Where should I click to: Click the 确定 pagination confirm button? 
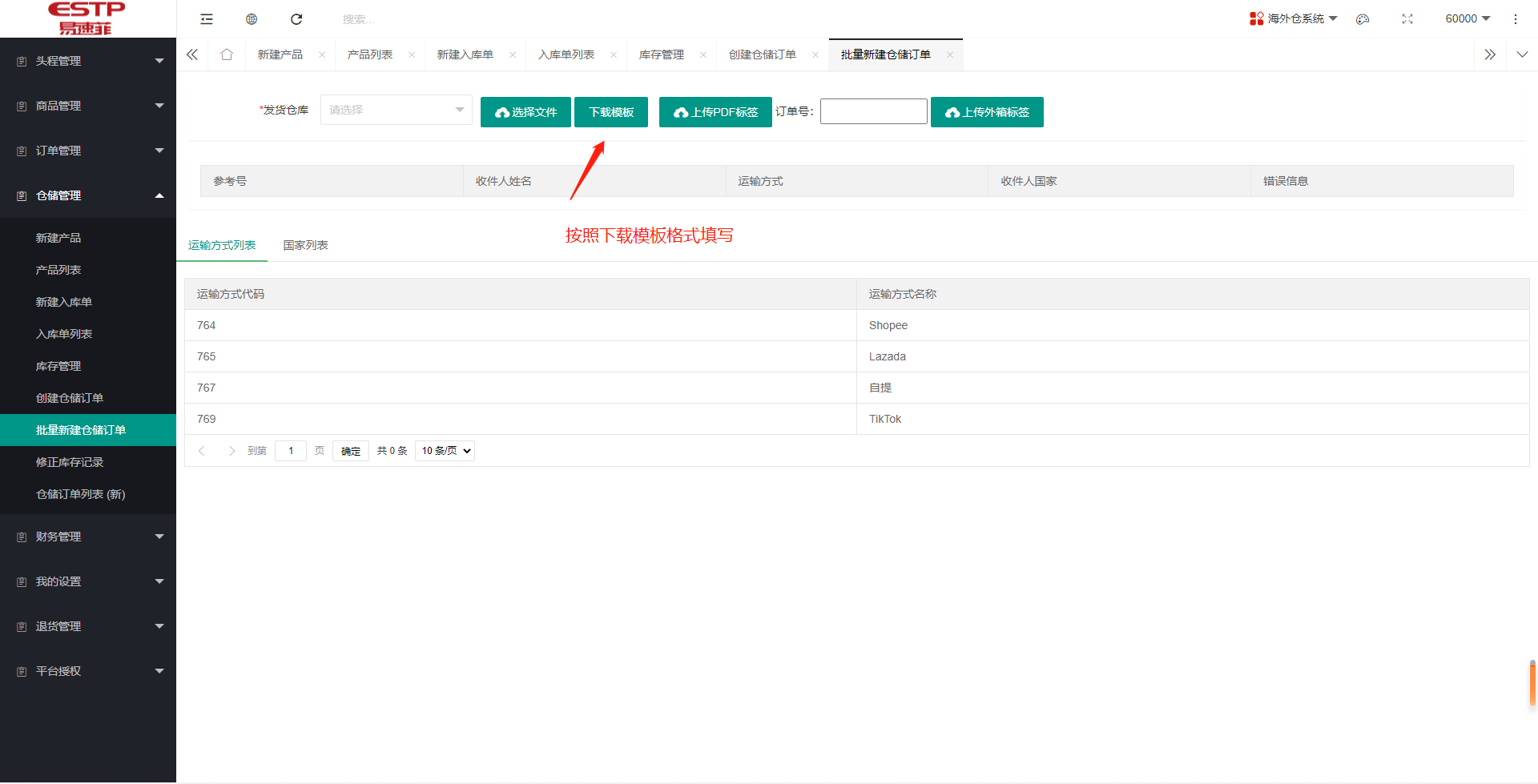click(x=350, y=450)
